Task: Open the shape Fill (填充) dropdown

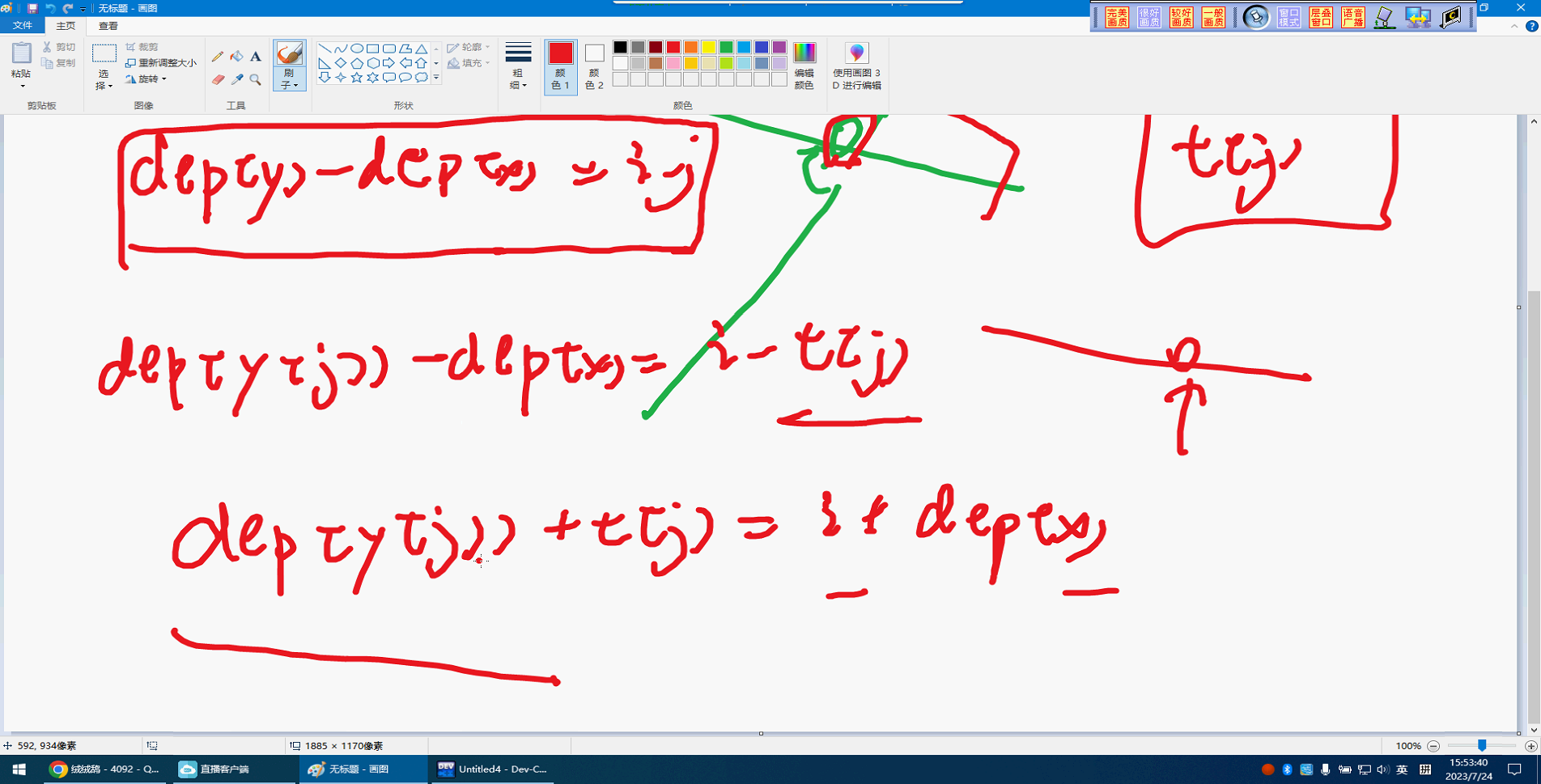Action: pyautogui.click(x=469, y=63)
